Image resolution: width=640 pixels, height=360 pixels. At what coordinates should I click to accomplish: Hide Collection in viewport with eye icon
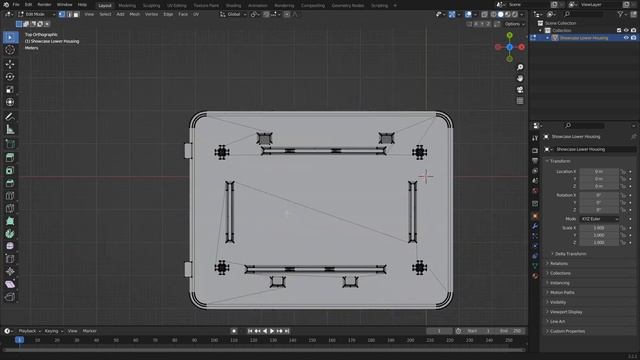[626, 31]
